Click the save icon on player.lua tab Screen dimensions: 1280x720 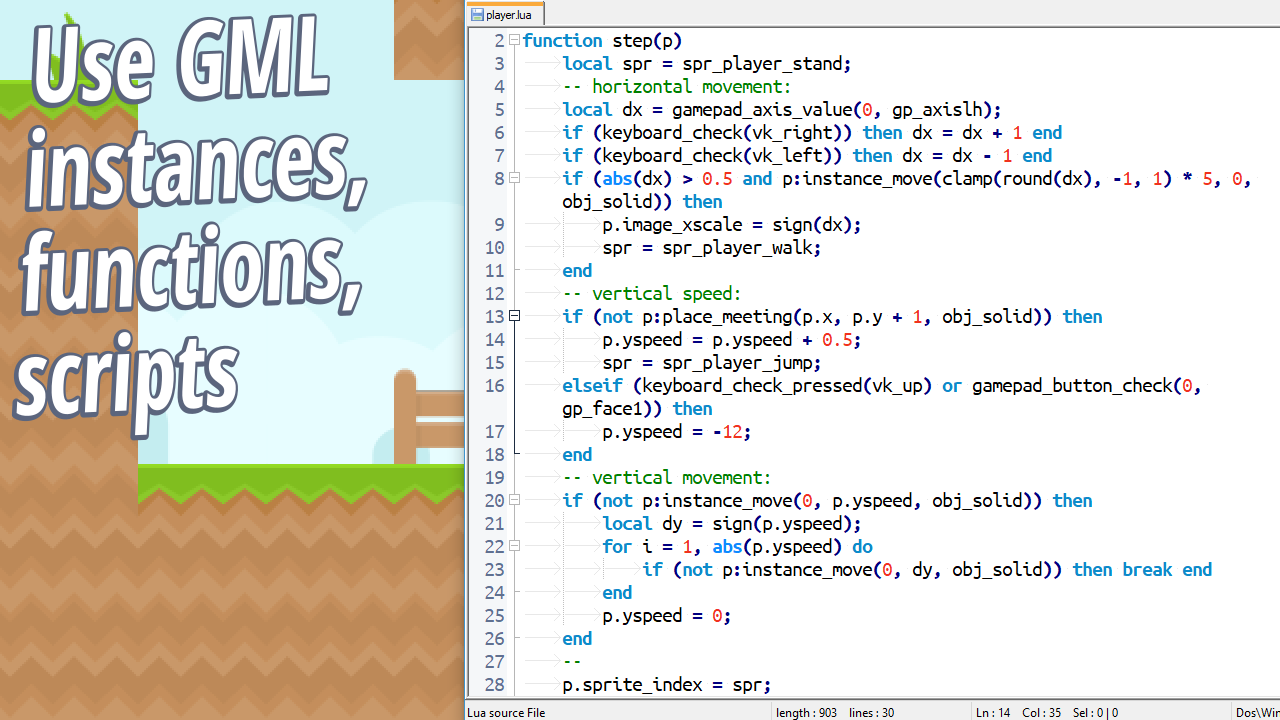[x=477, y=15]
